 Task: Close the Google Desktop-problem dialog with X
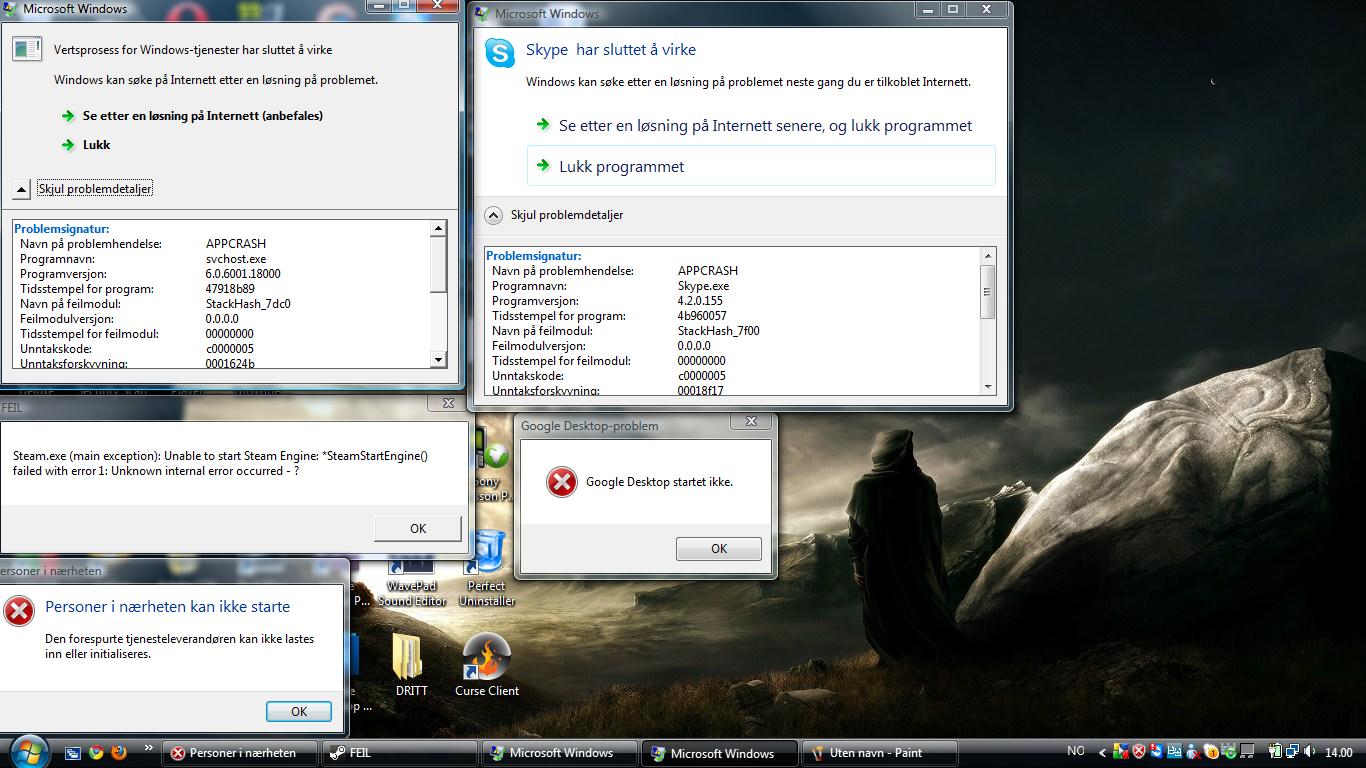coord(751,421)
